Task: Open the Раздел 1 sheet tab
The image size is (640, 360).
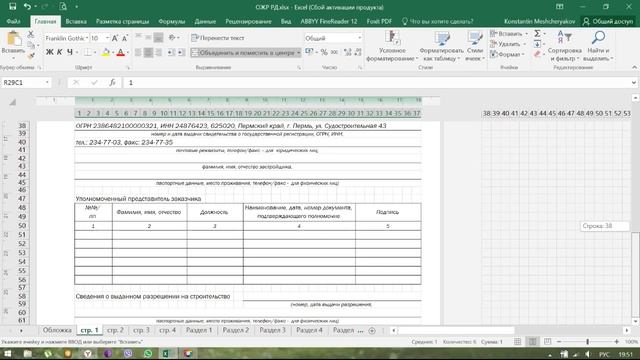Action: point(199,330)
